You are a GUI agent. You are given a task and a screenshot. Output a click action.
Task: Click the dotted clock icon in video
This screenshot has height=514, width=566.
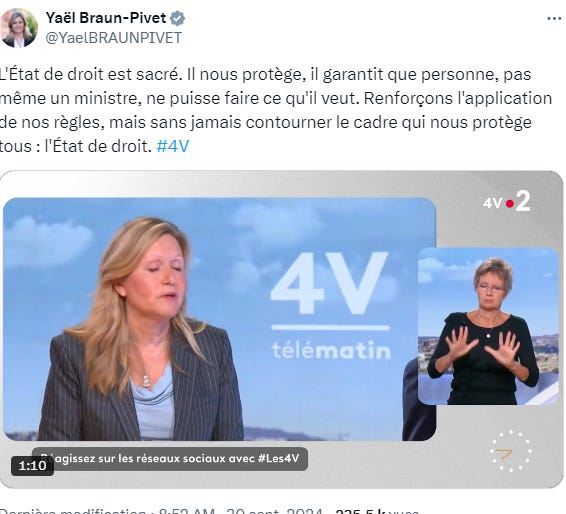511,451
